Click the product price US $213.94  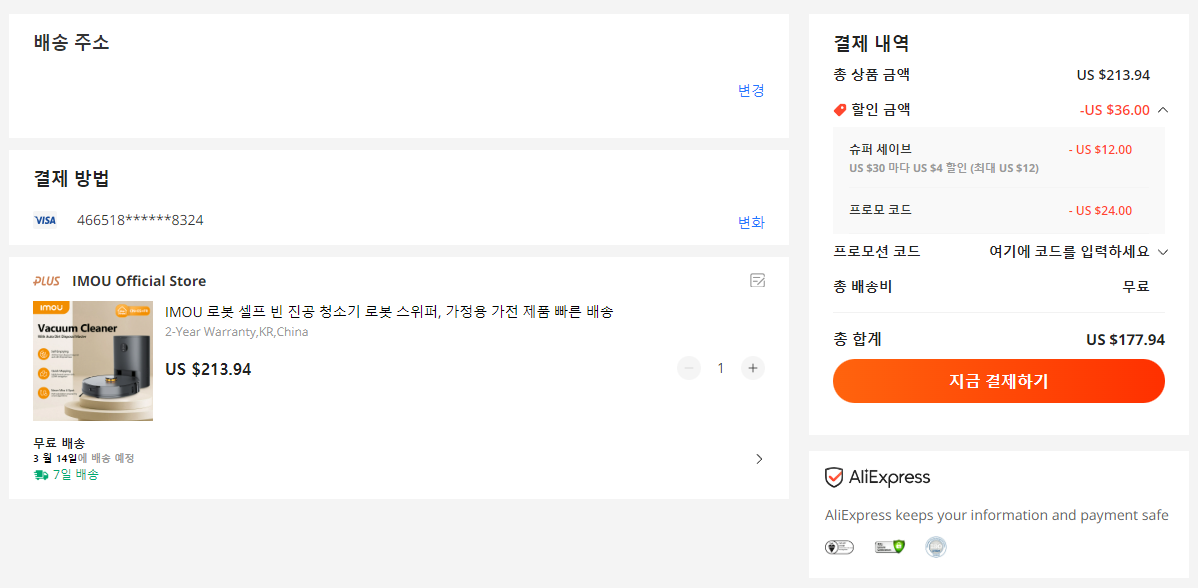pos(208,370)
